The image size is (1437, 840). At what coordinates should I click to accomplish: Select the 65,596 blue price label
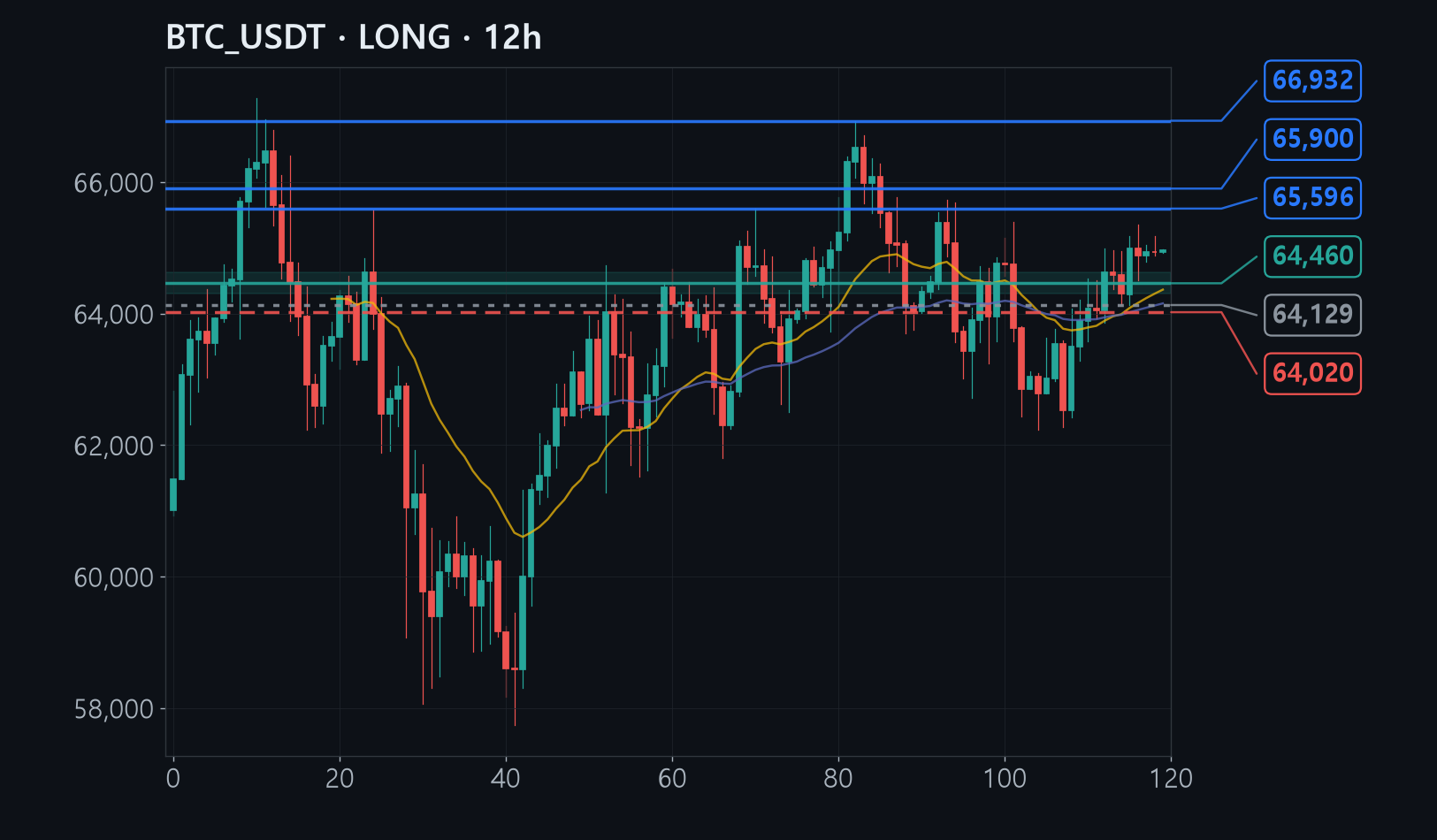pyautogui.click(x=1312, y=198)
